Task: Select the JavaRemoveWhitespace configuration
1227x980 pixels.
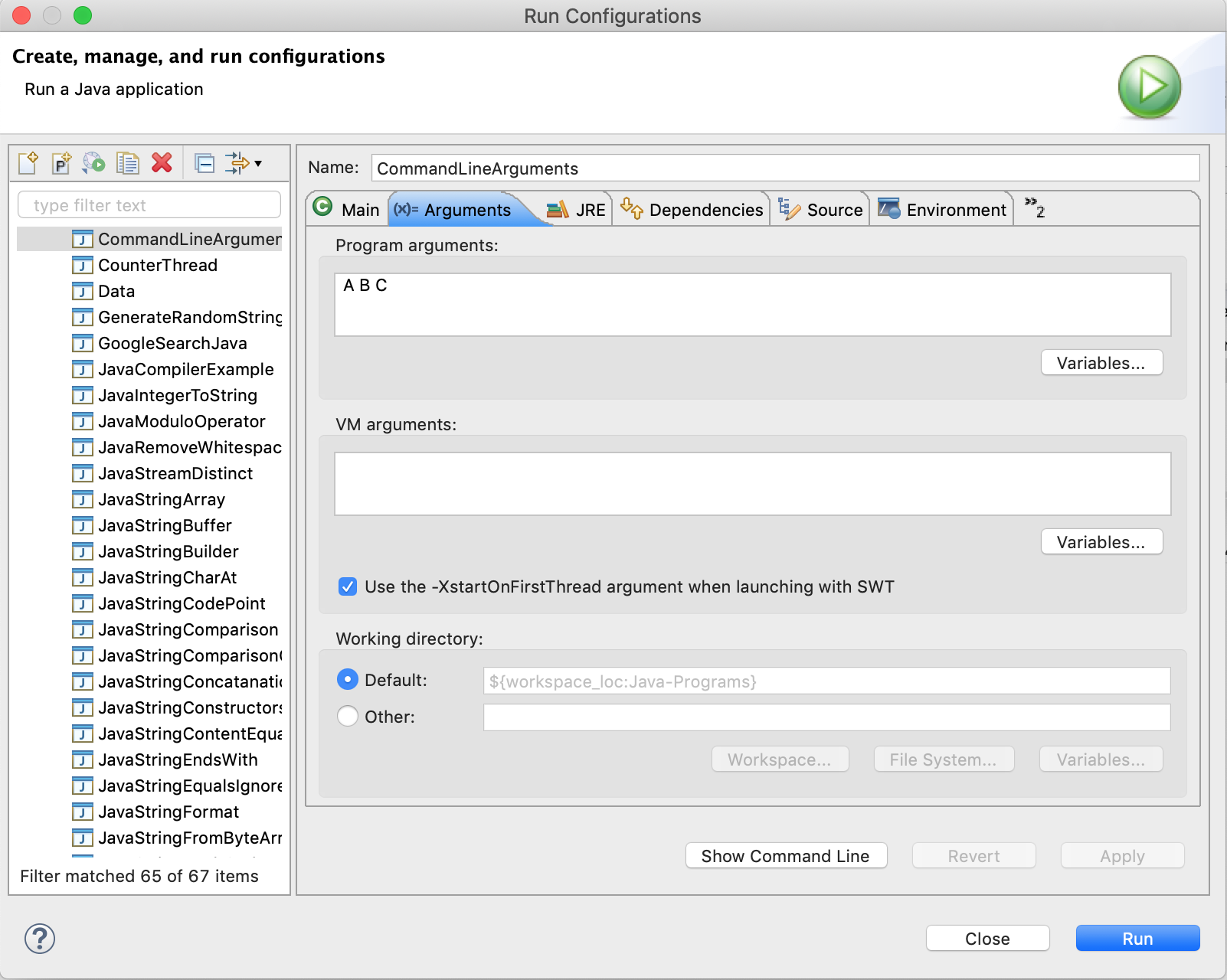Action: click(x=176, y=447)
